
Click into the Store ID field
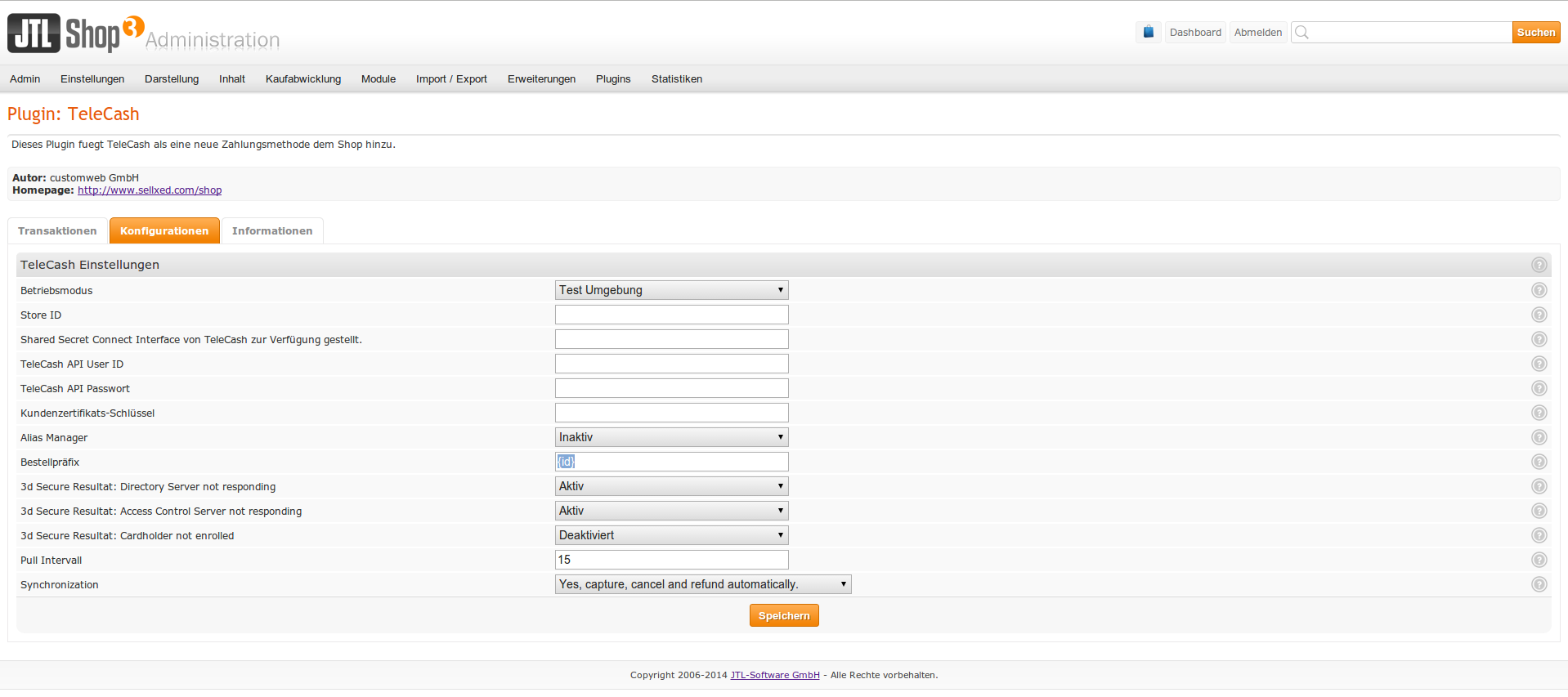671,315
